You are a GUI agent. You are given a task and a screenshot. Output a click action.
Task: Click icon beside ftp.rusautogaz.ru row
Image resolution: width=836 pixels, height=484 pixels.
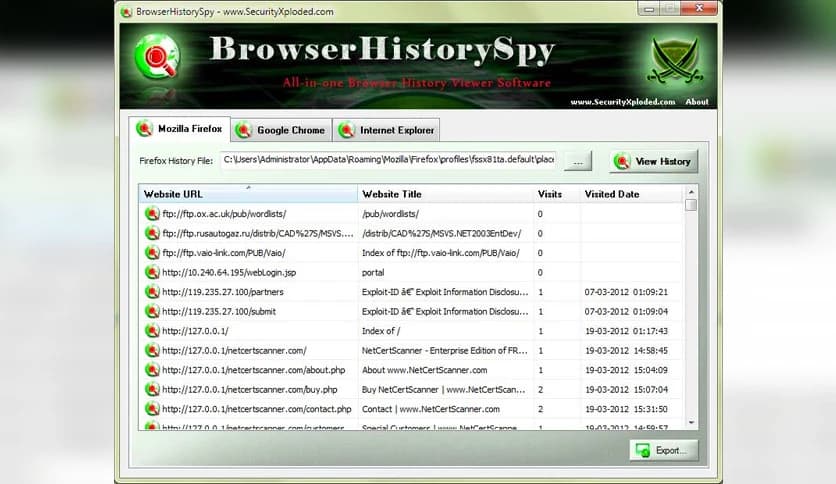tap(152, 233)
